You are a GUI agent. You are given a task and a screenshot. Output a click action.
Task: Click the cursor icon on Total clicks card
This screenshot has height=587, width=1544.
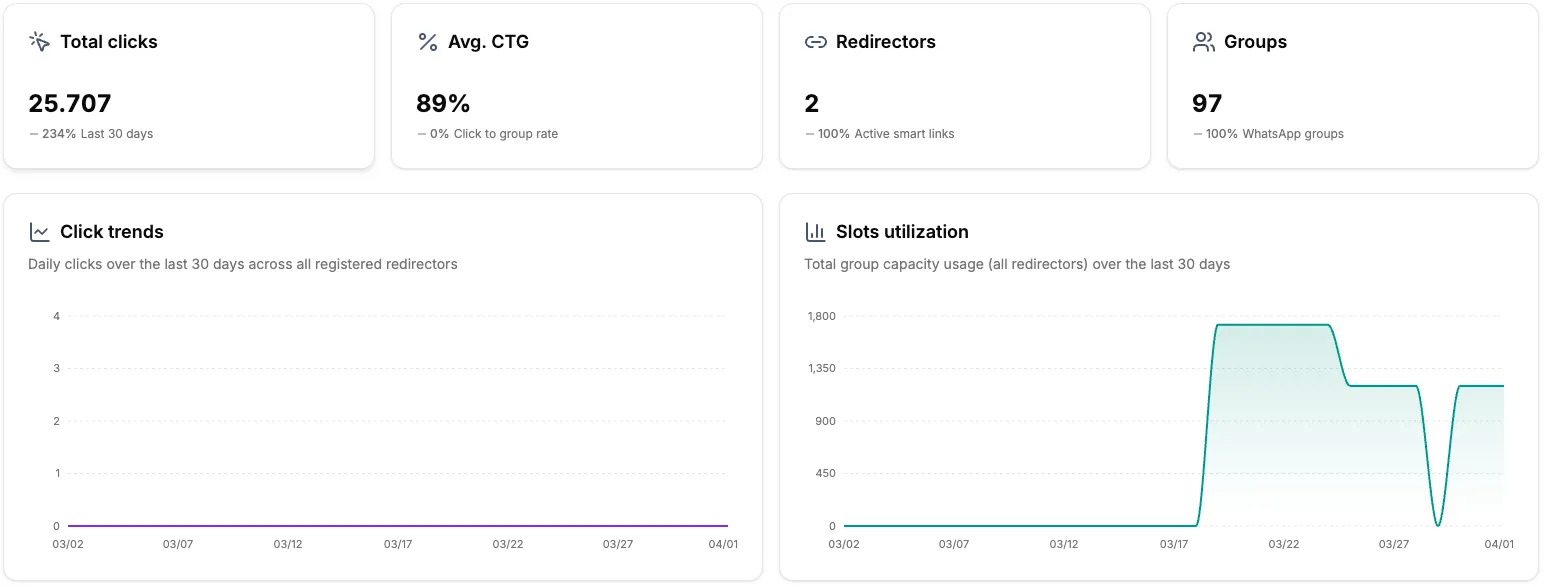point(39,41)
